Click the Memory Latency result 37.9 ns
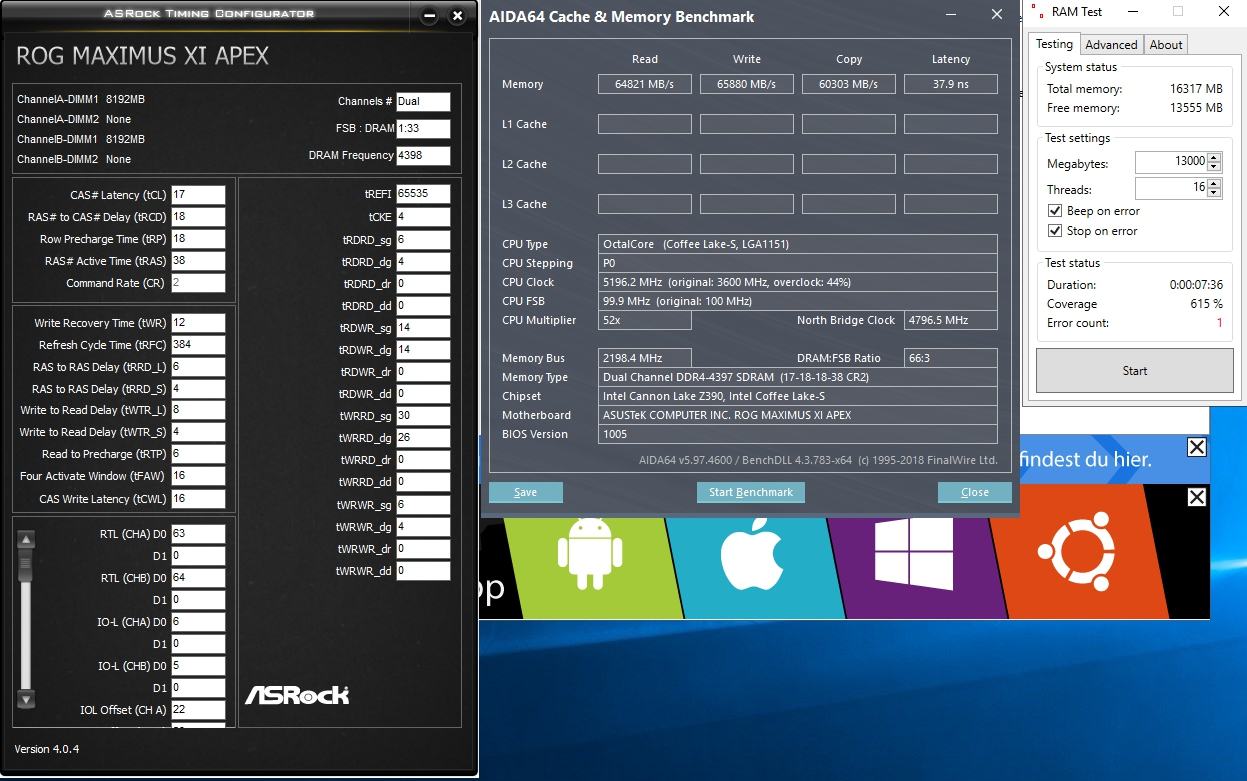Screen dimensions: 1247x781 pos(951,84)
